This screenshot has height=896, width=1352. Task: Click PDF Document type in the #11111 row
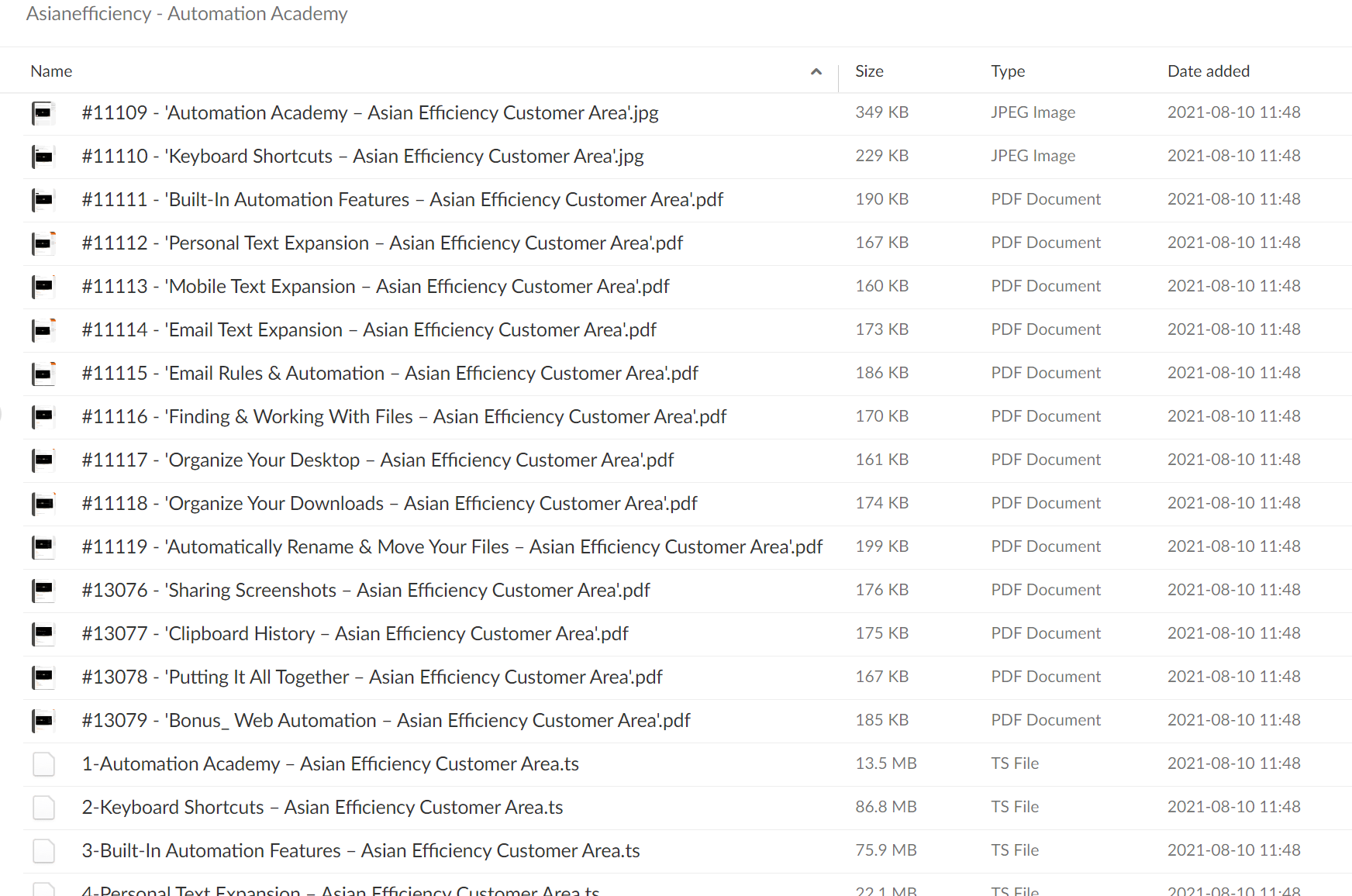pos(1046,199)
